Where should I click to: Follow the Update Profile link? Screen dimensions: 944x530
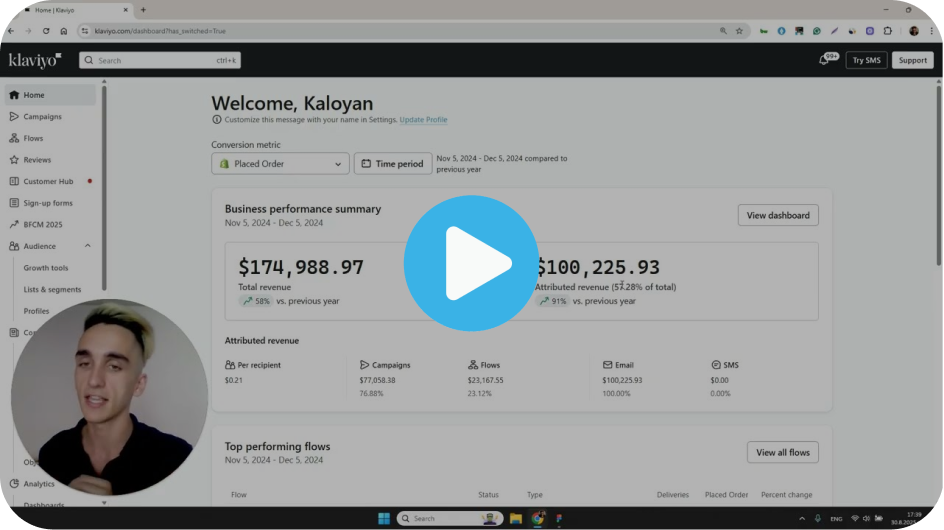click(x=423, y=120)
